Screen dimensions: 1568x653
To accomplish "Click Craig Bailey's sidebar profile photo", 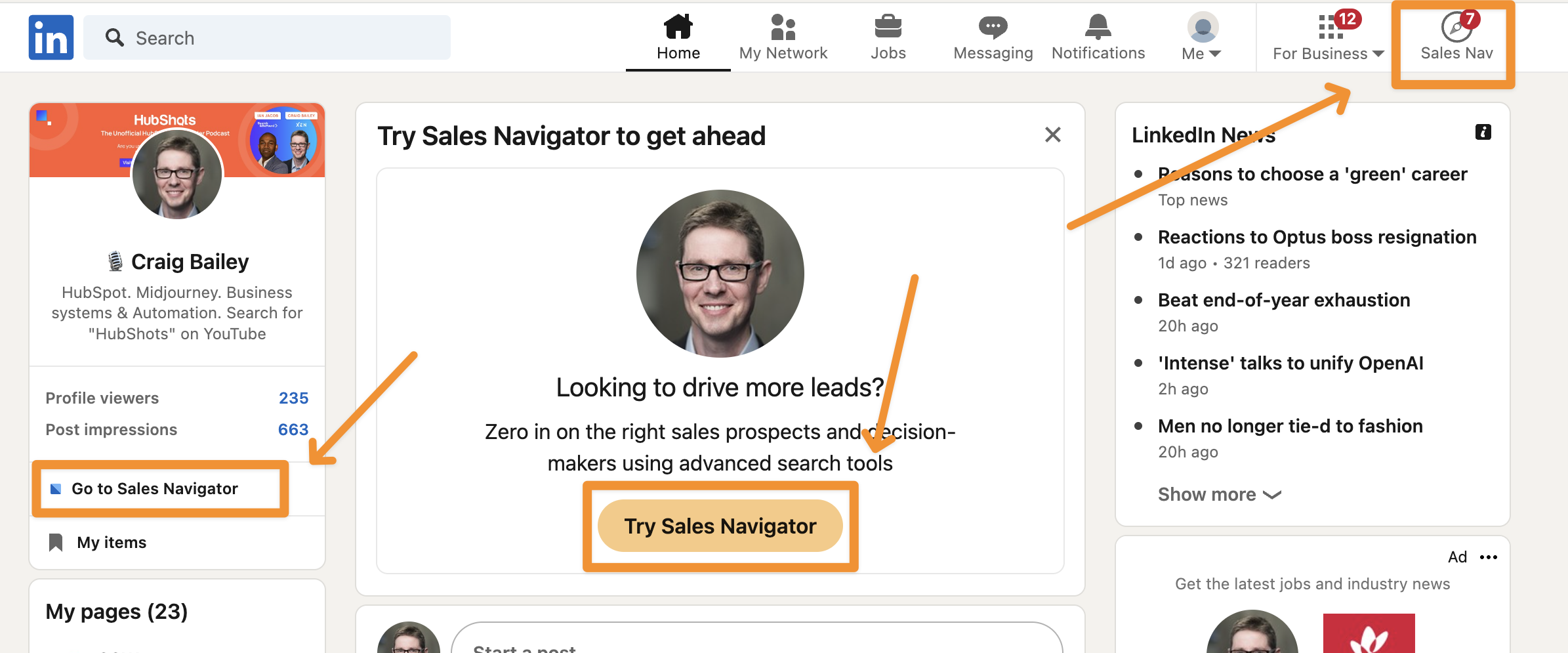I will pos(177,174).
